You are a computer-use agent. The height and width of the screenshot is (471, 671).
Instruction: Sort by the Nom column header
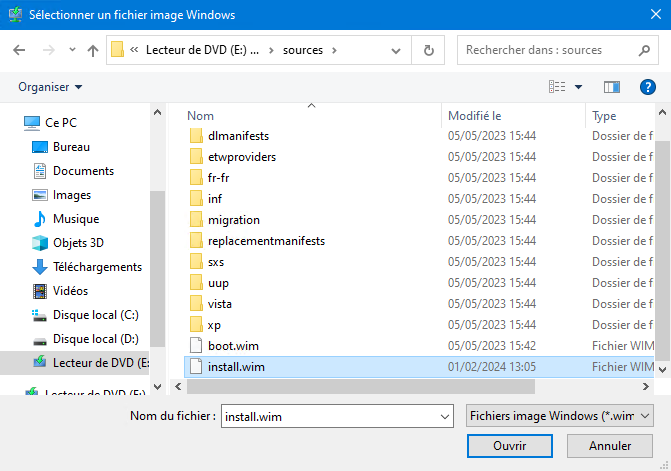click(200, 116)
